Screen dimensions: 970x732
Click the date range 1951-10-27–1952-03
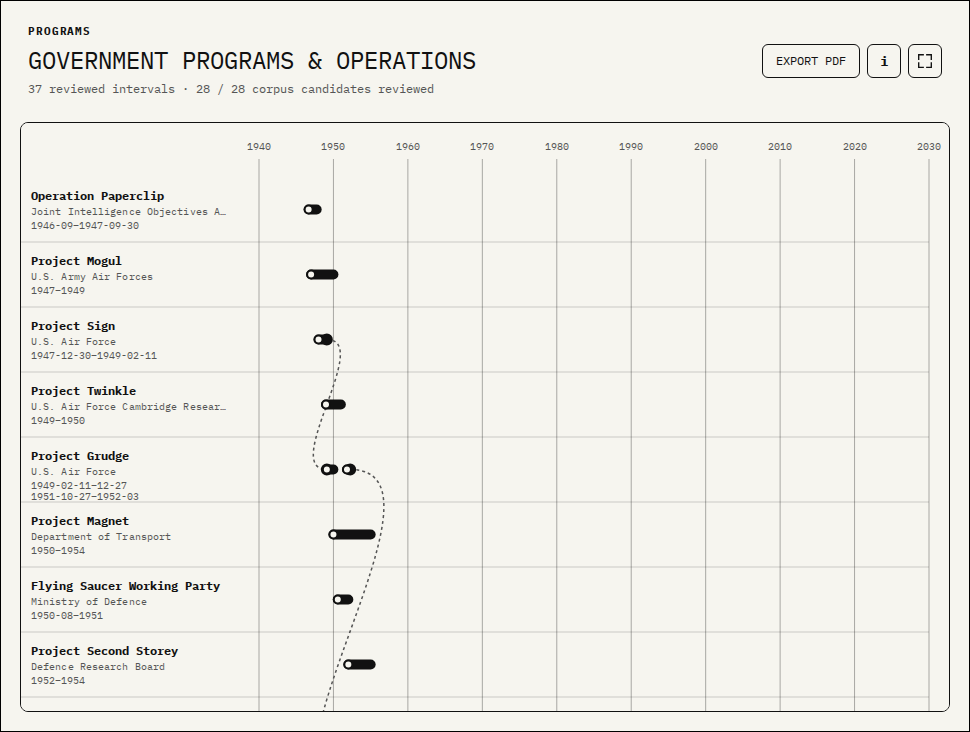pos(85,496)
